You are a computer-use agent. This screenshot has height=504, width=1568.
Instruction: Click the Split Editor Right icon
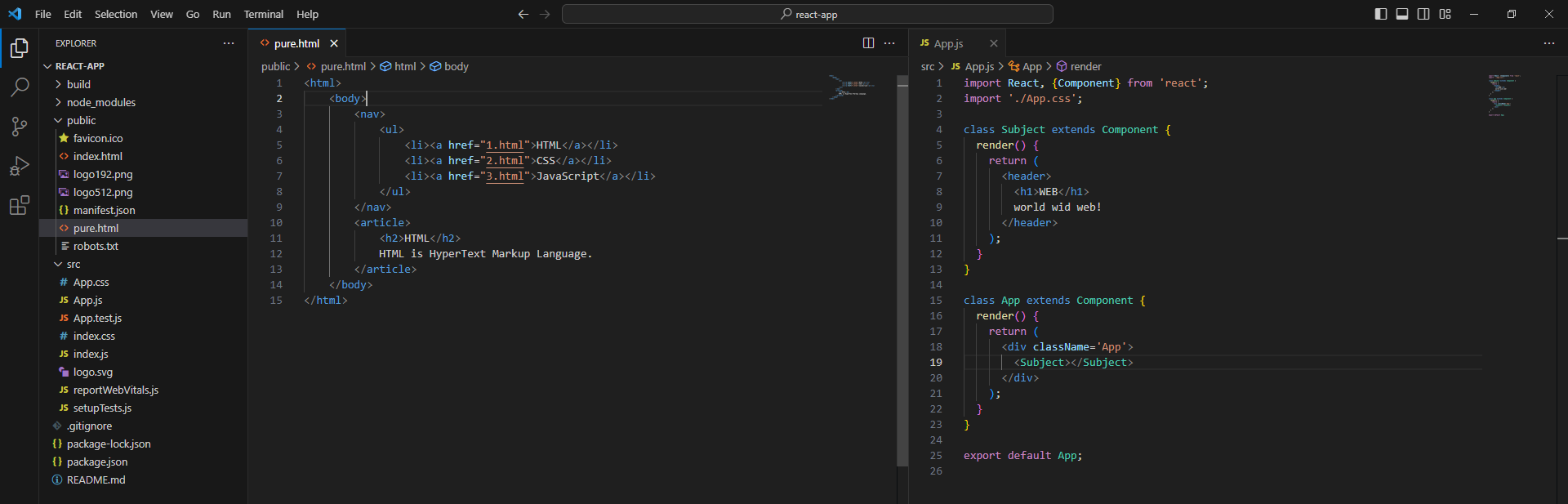868,43
